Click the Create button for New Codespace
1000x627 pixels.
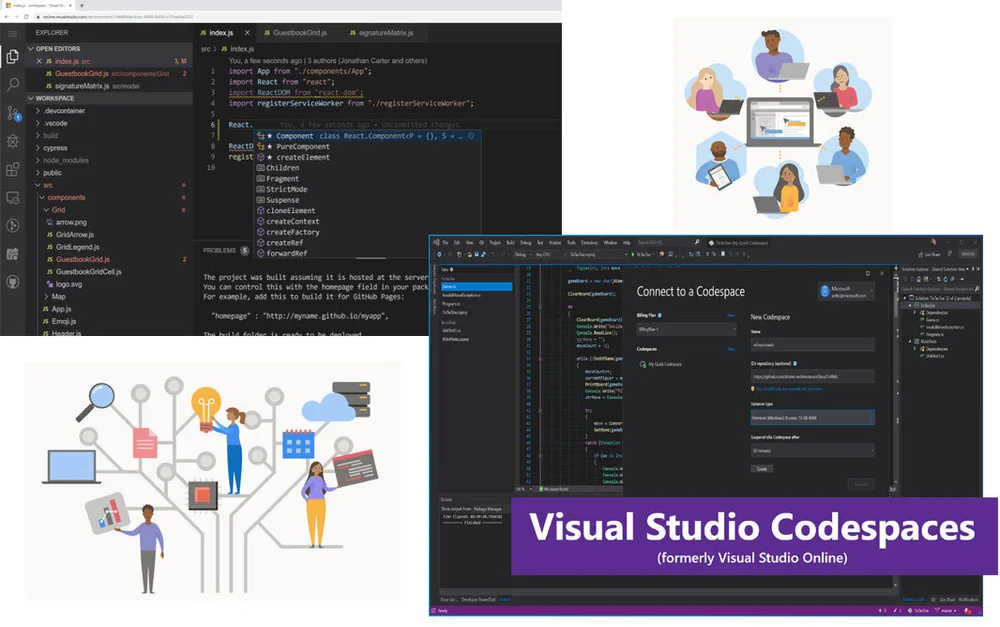[762, 469]
